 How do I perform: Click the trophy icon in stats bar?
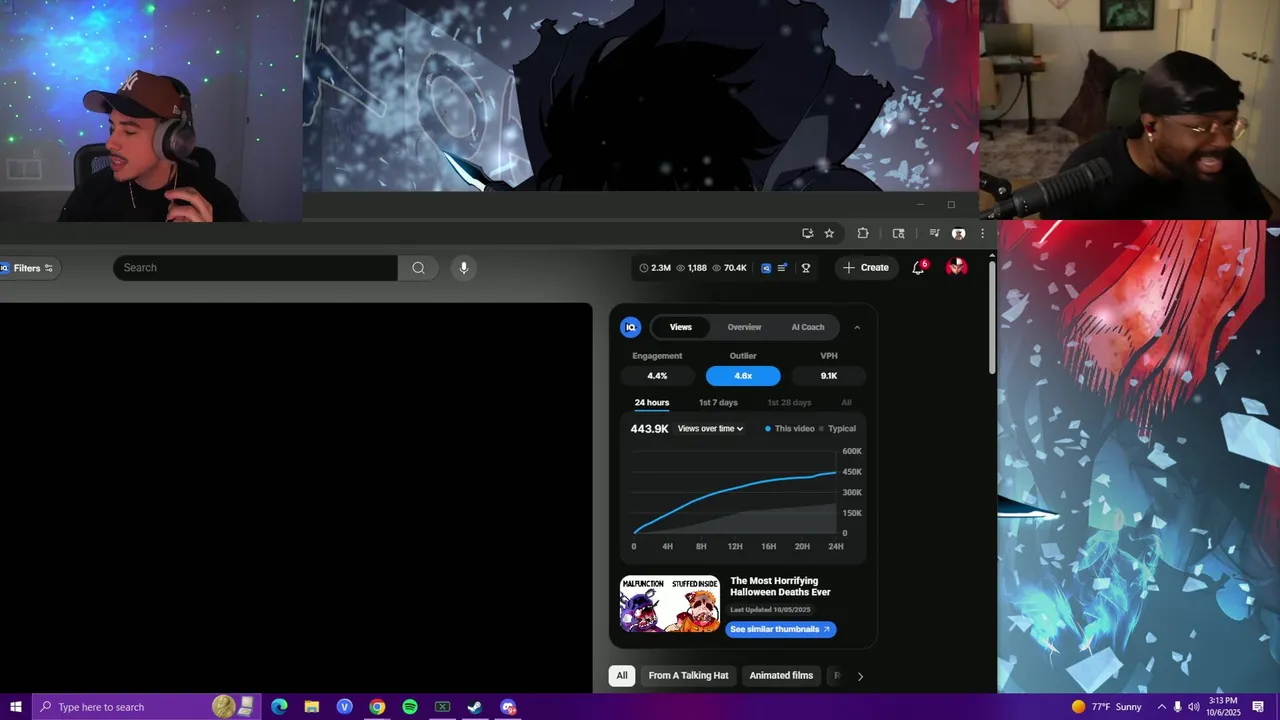[806, 268]
